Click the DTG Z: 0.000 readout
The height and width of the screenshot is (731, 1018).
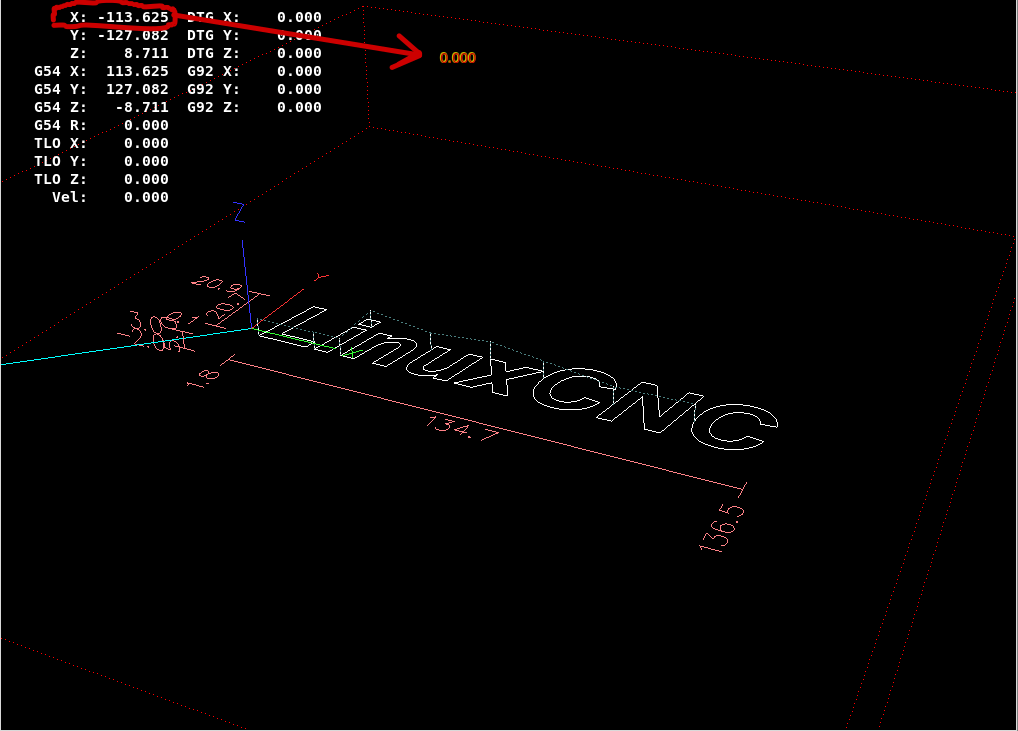pos(254,53)
